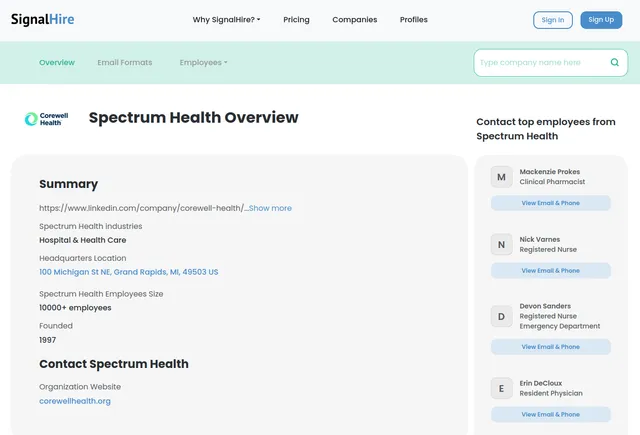Select the Overview tab
The height and width of the screenshot is (435, 640).
point(57,62)
